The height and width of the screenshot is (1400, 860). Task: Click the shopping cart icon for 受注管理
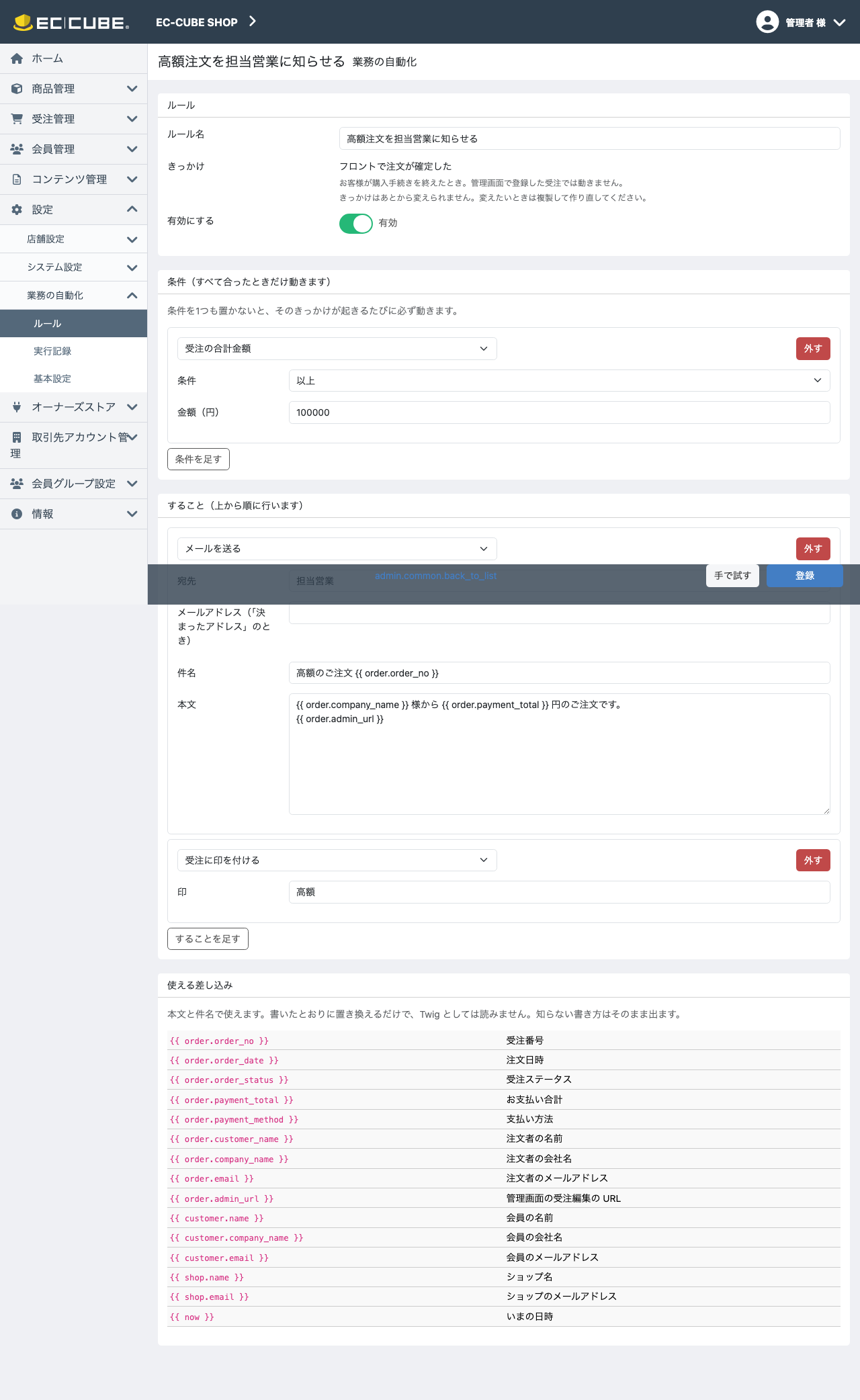17,119
